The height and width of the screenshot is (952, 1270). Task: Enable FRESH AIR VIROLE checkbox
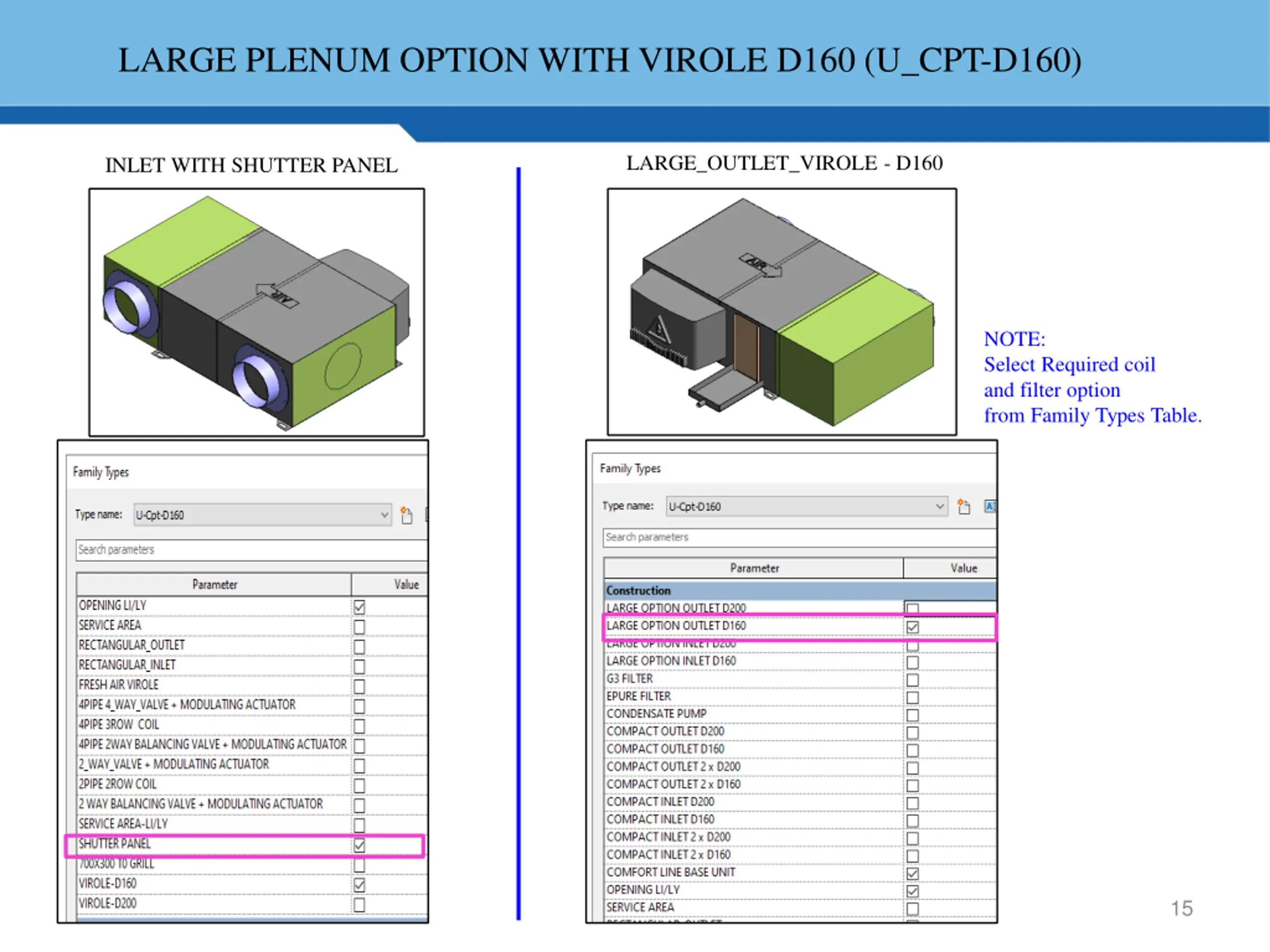(359, 686)
